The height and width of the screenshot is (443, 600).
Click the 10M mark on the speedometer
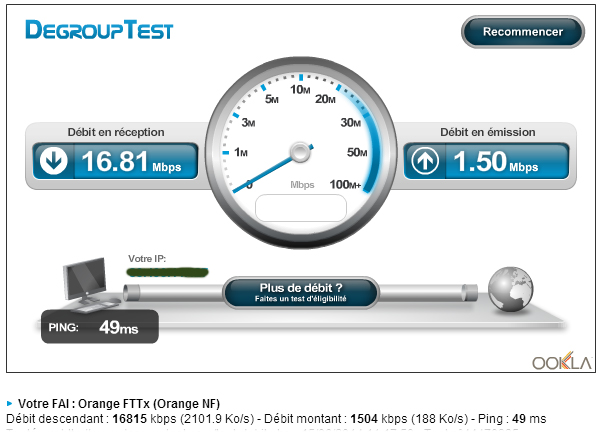coord(300,90)
